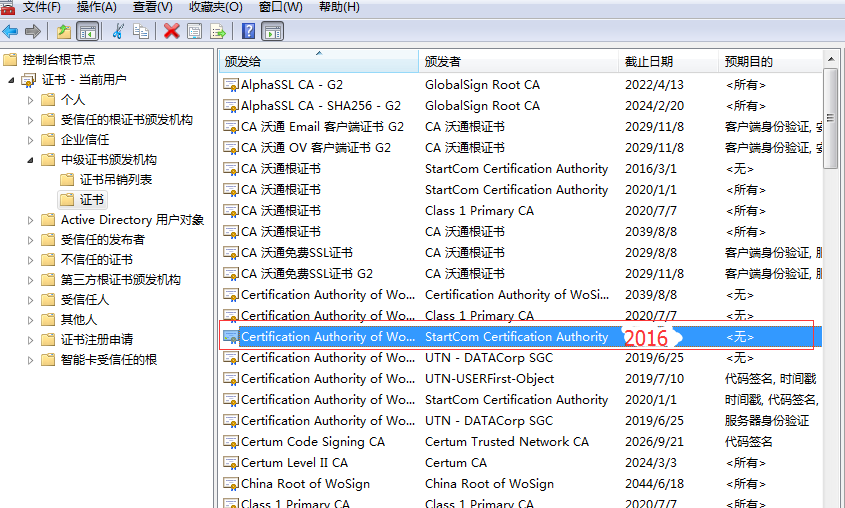845x508 pixels.
Task: Sort list by 截止日期 column header
Action: click(648, 62)
